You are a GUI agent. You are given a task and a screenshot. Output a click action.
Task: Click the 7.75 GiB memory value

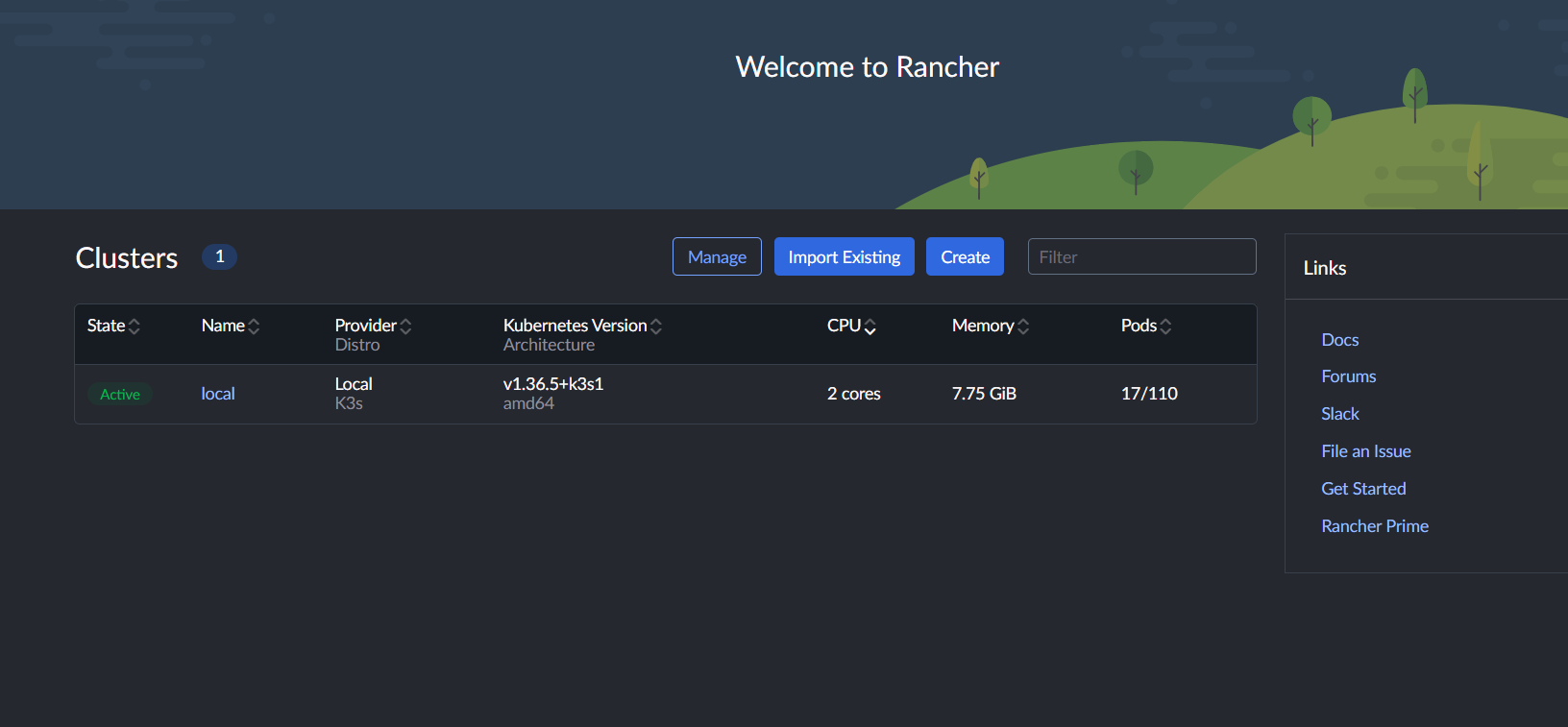pyautogui.click(x=984, y=394)
